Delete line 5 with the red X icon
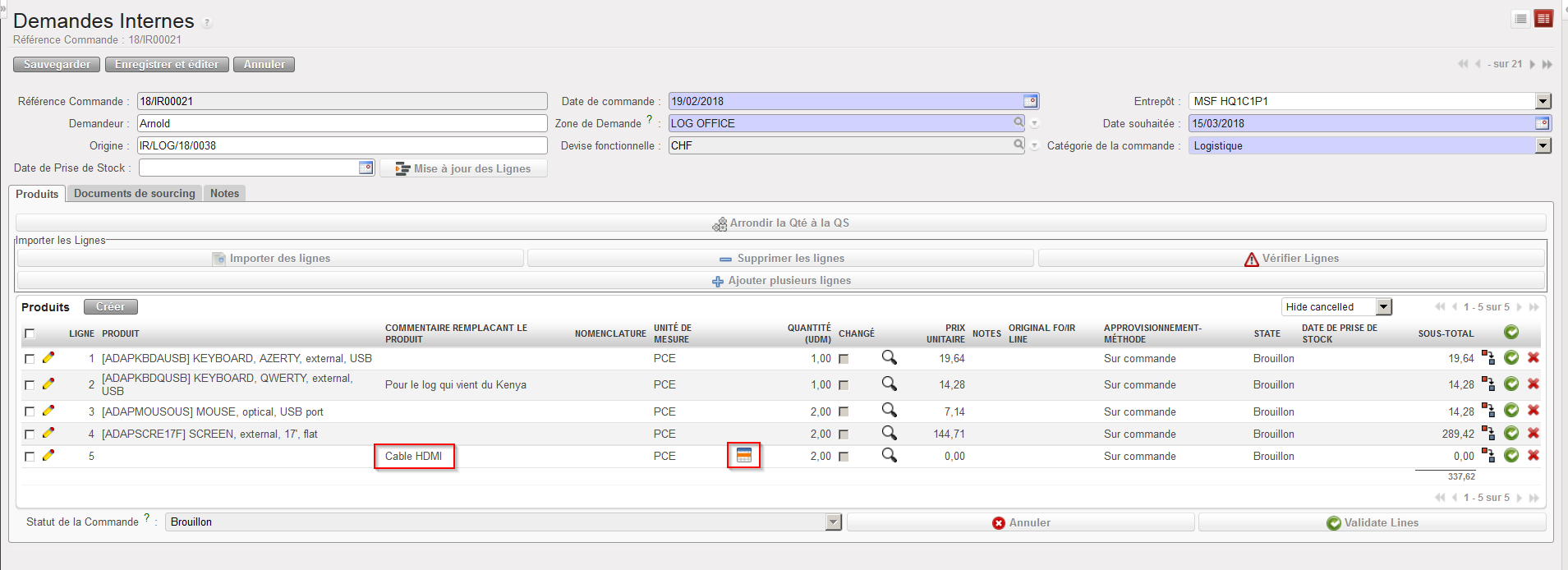 coord(1533,455)
